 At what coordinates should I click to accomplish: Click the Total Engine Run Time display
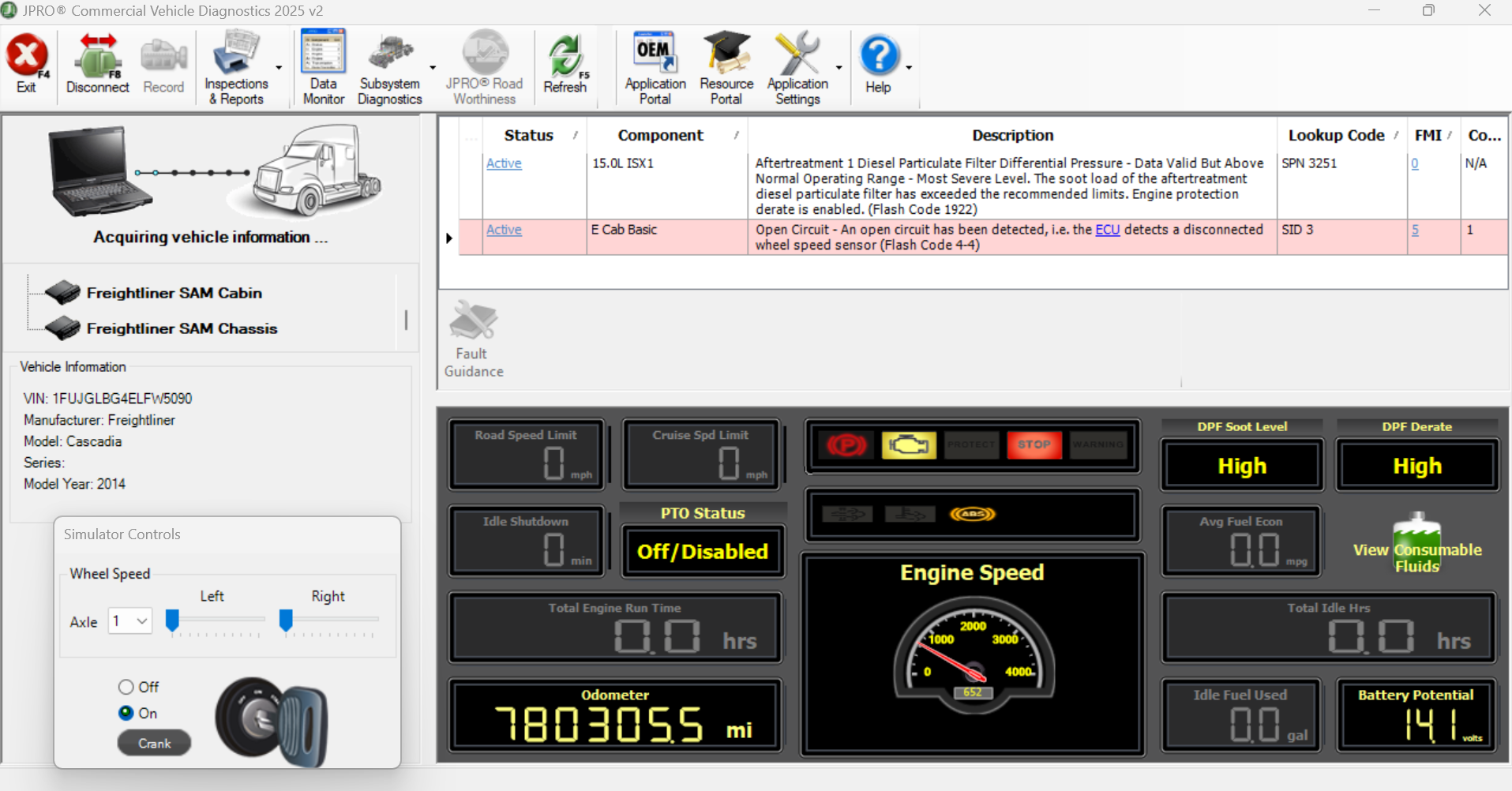point(616,628)
